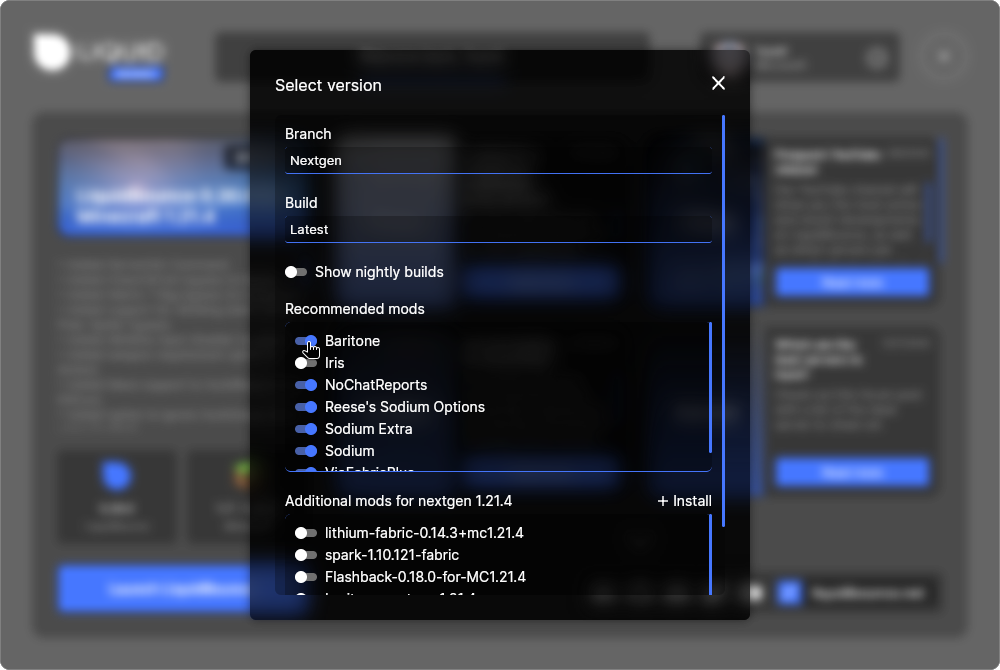Viewport: 1000px width, 670px height.
Task: Click the Additional mods list scrollbar
Action: tap(710, 553)
